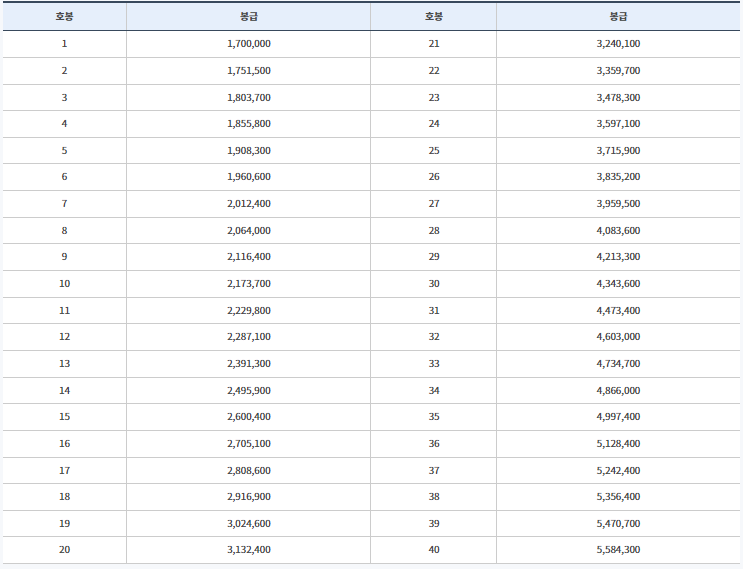The height and width of the screenshot is (569, 743).
Task: Select salary value 5,128,400
Action: tap(618, 444)
